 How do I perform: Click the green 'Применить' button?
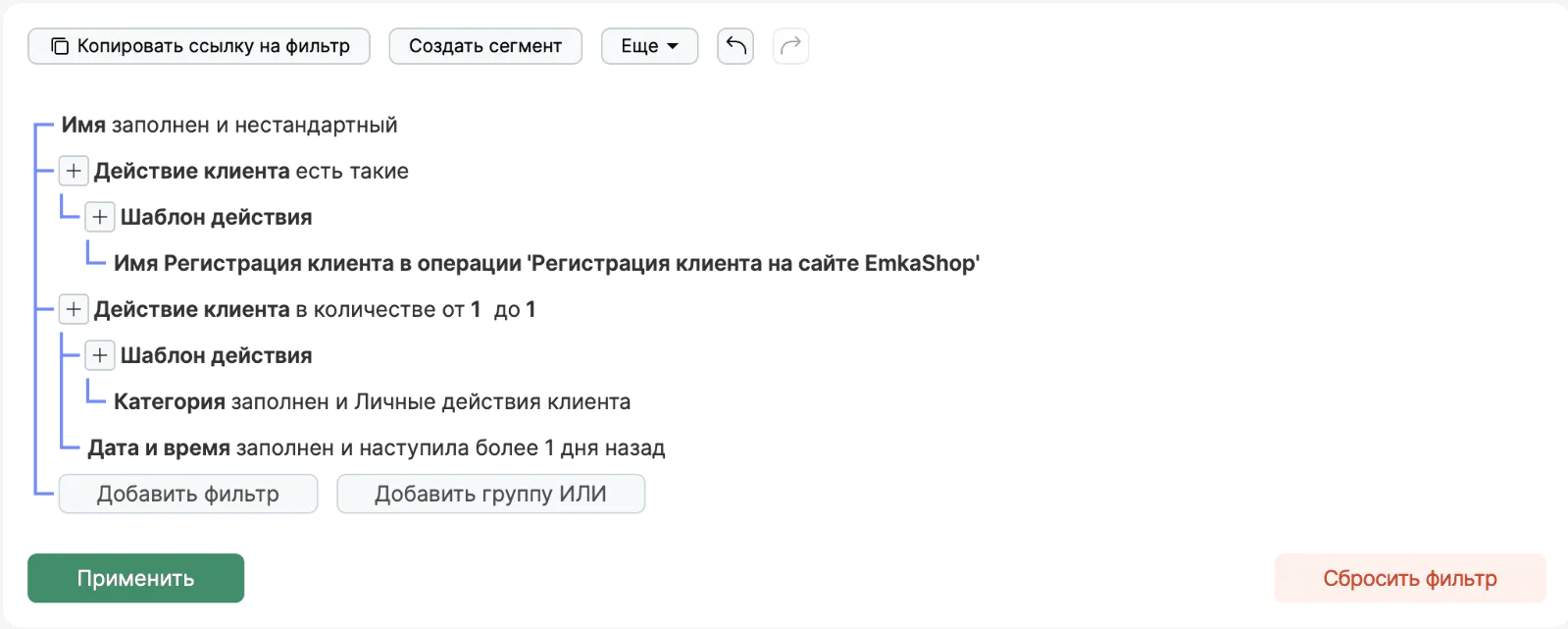click(x=135, y=578)
